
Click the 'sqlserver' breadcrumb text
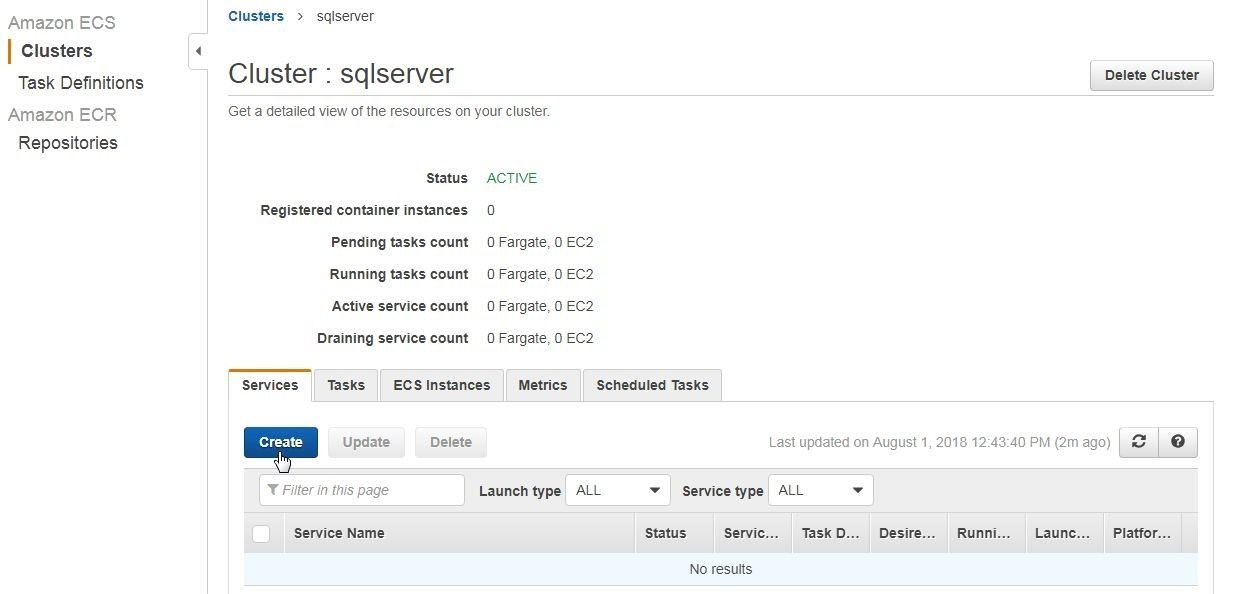coord(345,16)
